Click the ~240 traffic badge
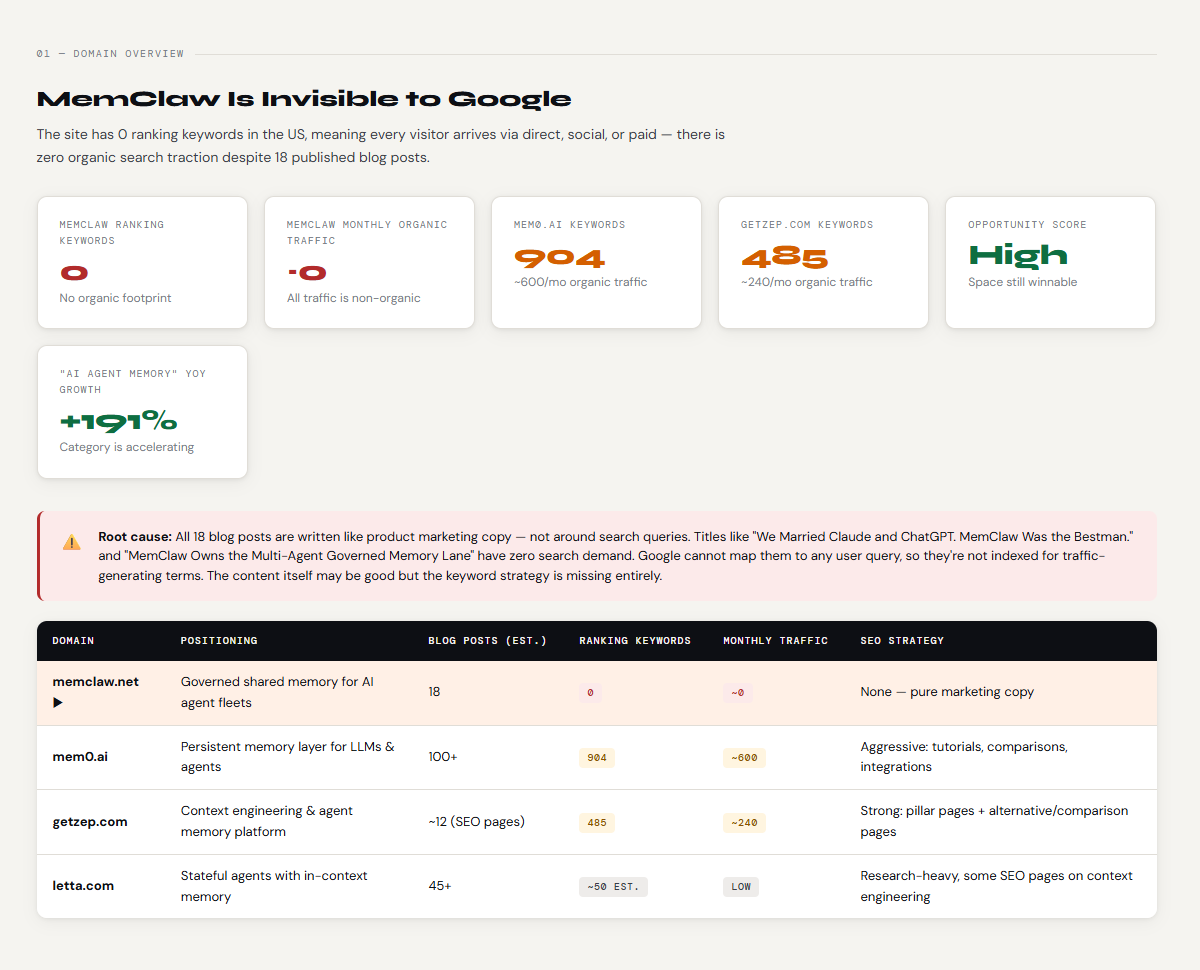 744,823
